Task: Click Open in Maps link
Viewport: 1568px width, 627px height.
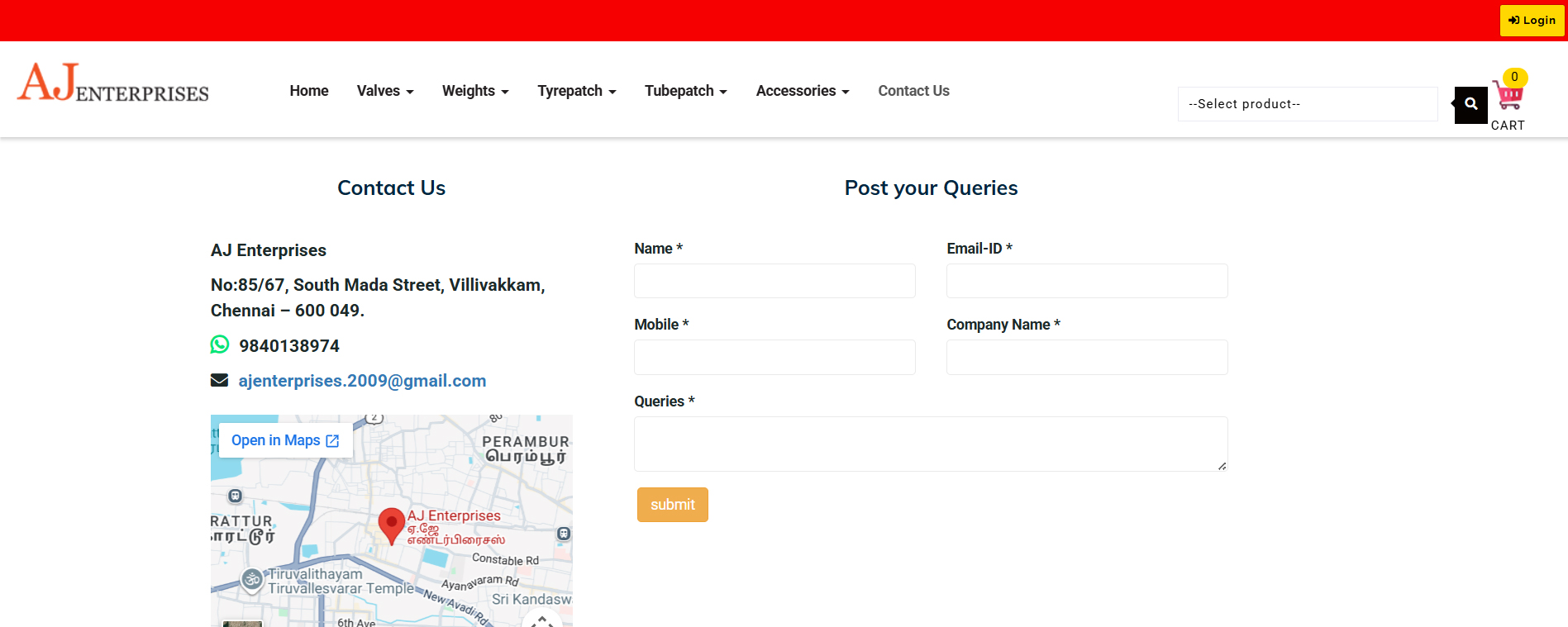Action: 285,440
